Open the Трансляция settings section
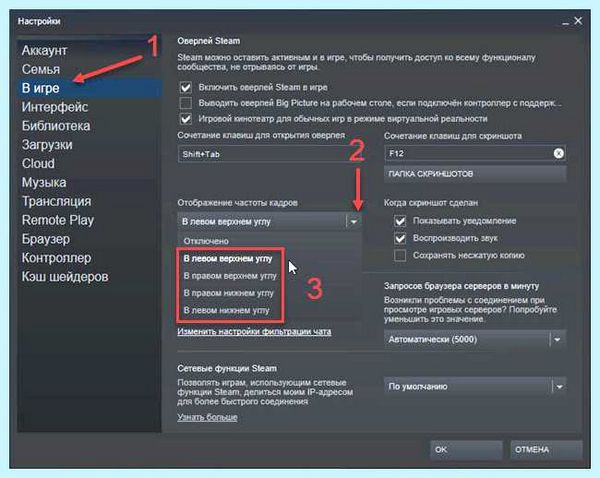600x478 pixels. tap(90, 201)
